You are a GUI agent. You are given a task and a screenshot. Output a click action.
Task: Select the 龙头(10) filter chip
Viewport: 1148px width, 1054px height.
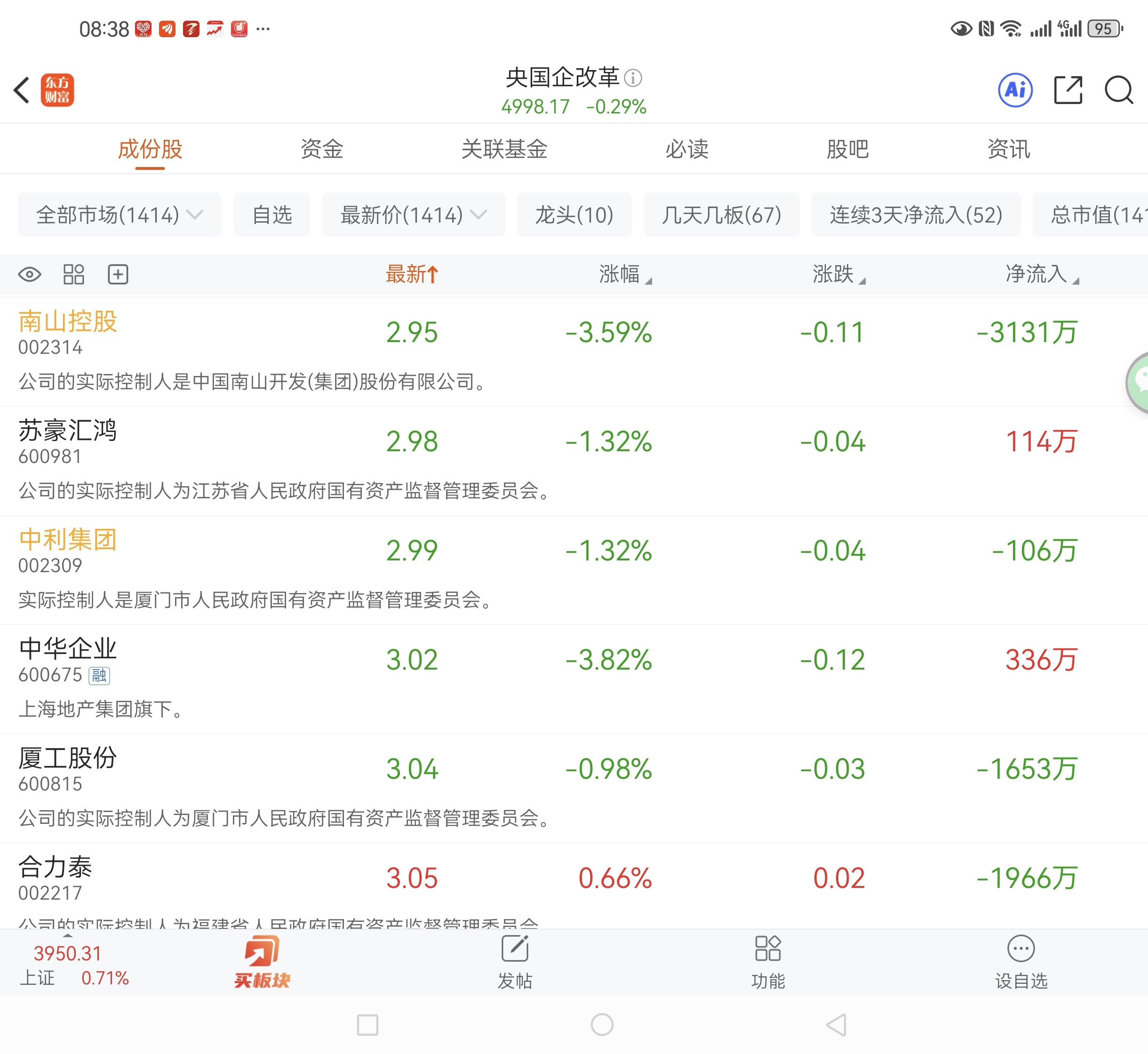coord(574,215)
